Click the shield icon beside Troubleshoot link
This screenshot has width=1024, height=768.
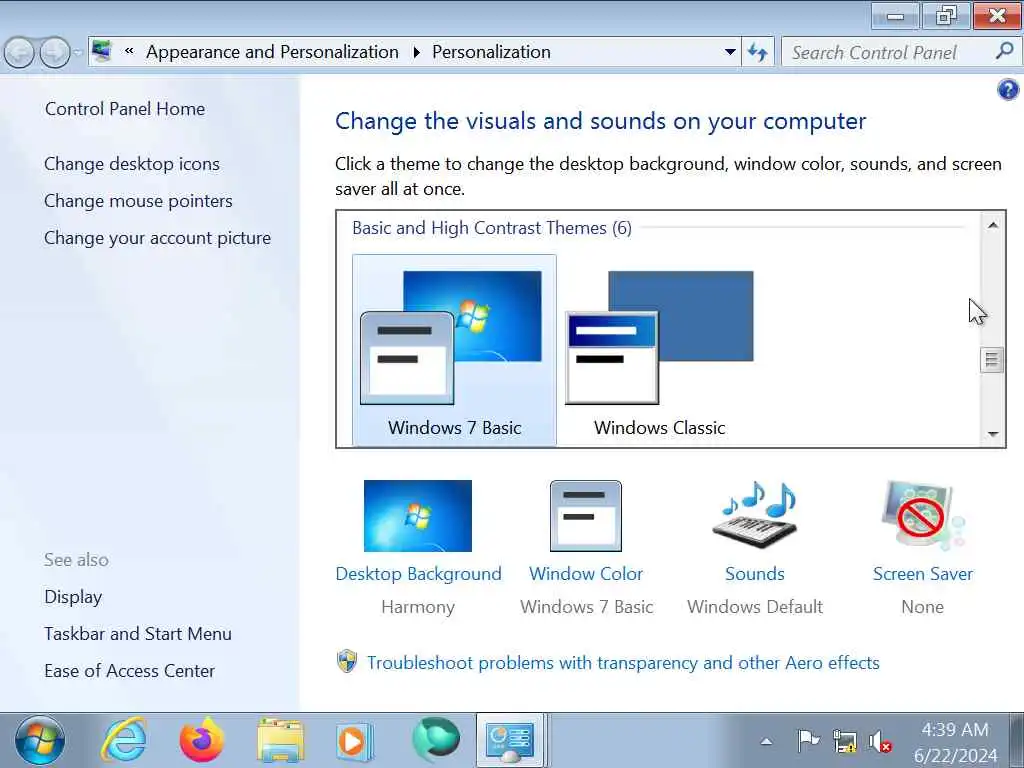347,662
